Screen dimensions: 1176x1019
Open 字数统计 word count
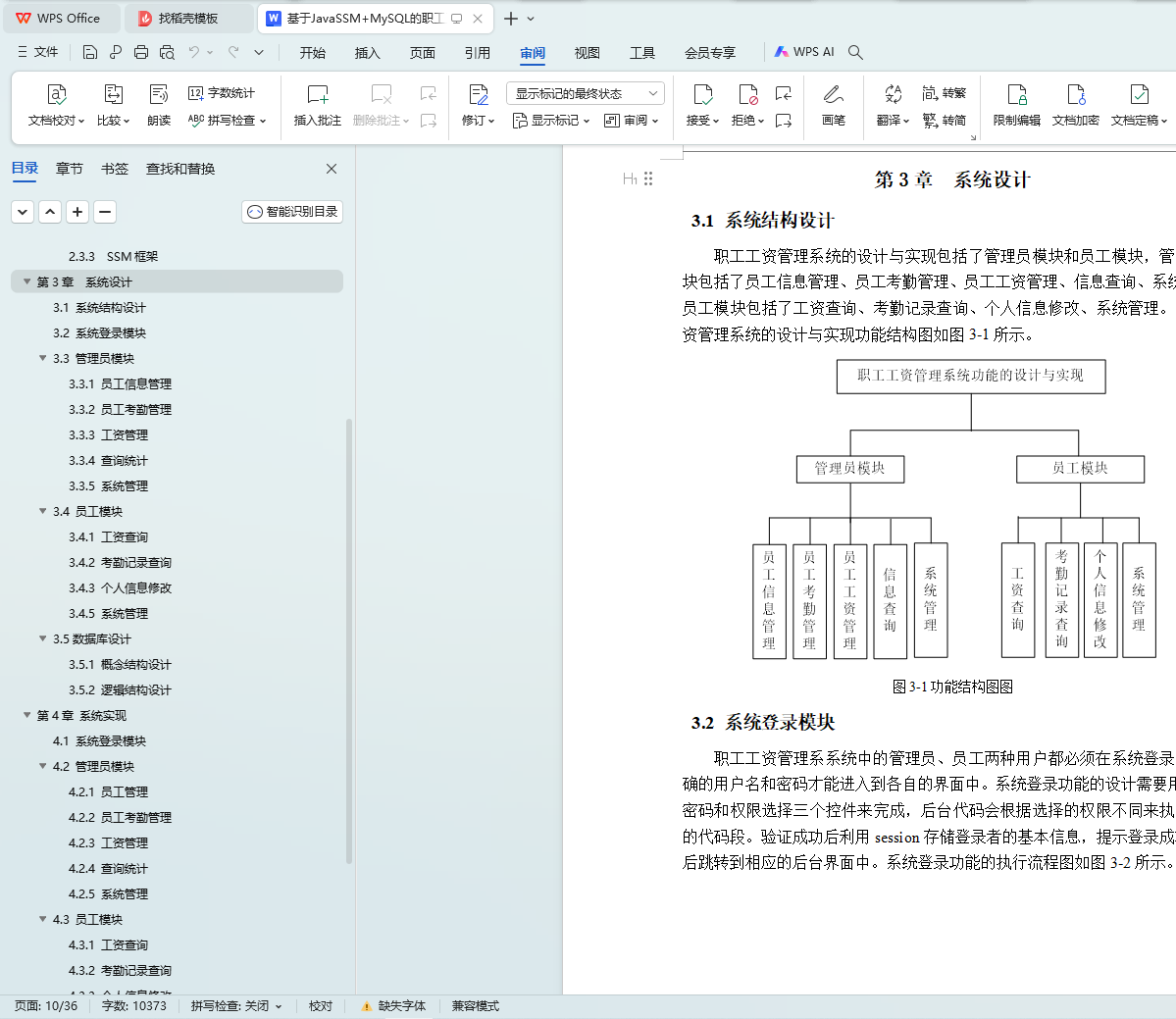[222, 93]
